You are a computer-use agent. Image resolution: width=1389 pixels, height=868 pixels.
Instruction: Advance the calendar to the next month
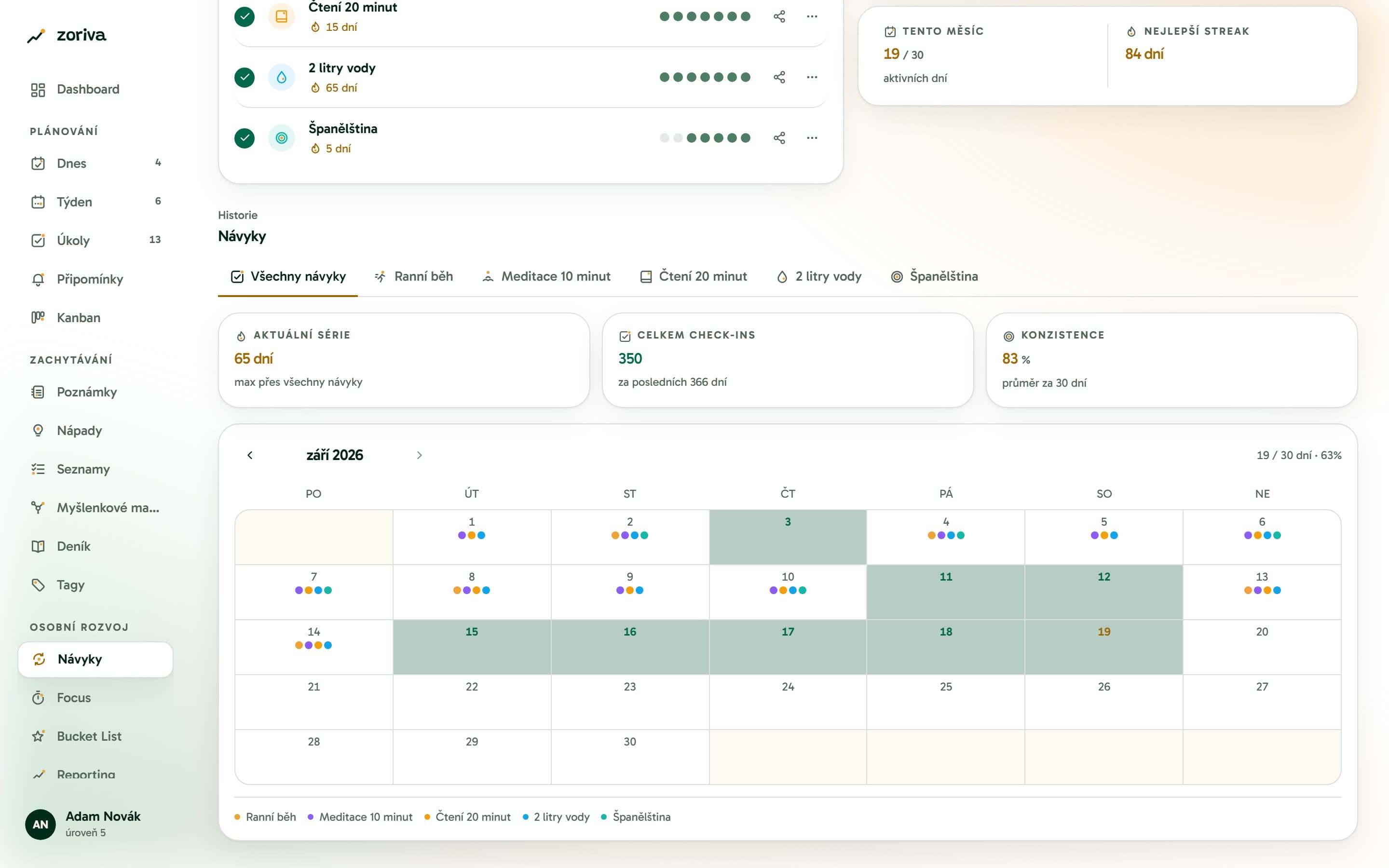coord(419,455)
